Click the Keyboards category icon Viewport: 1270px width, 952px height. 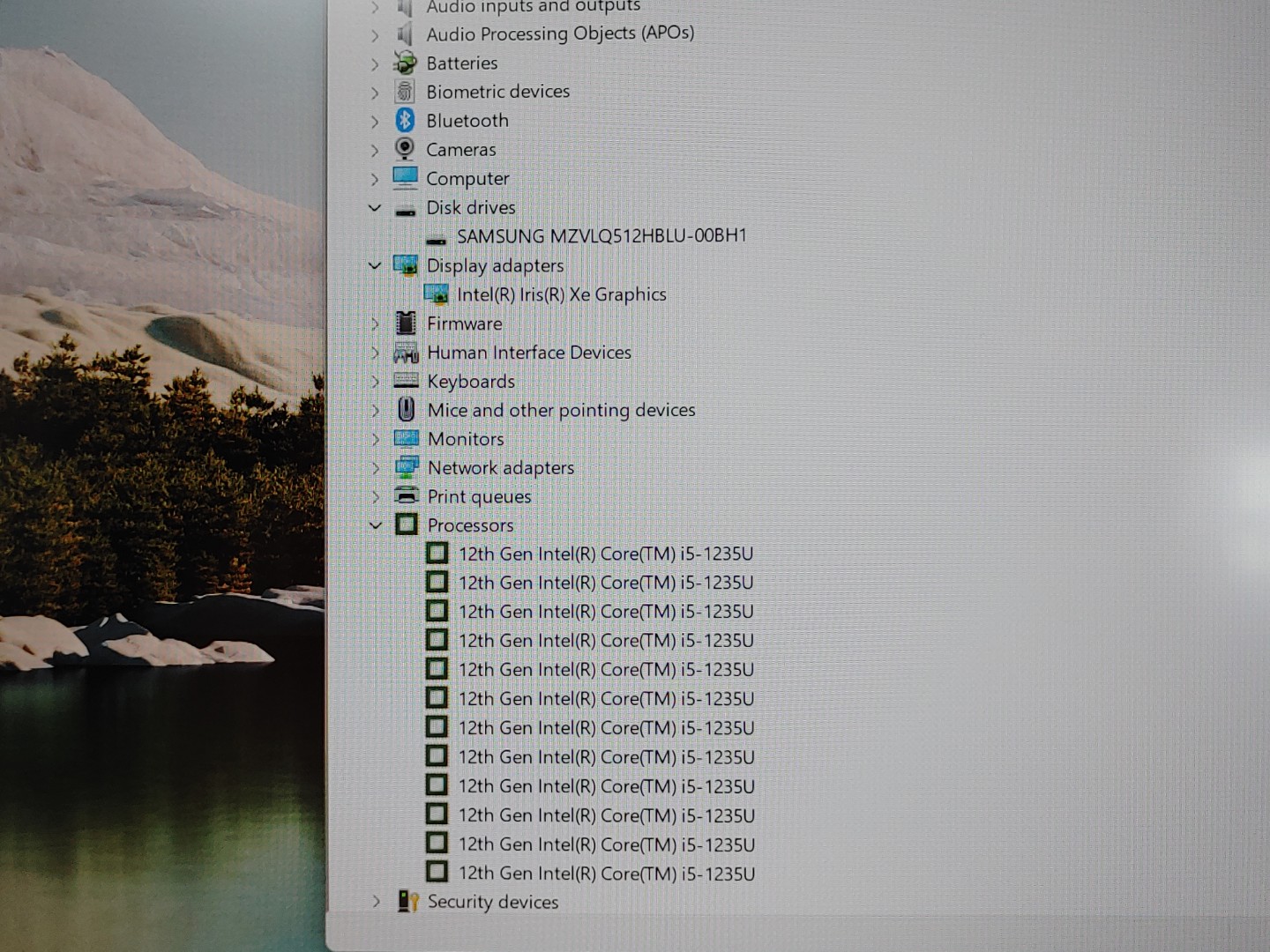[x=406, y=381]
